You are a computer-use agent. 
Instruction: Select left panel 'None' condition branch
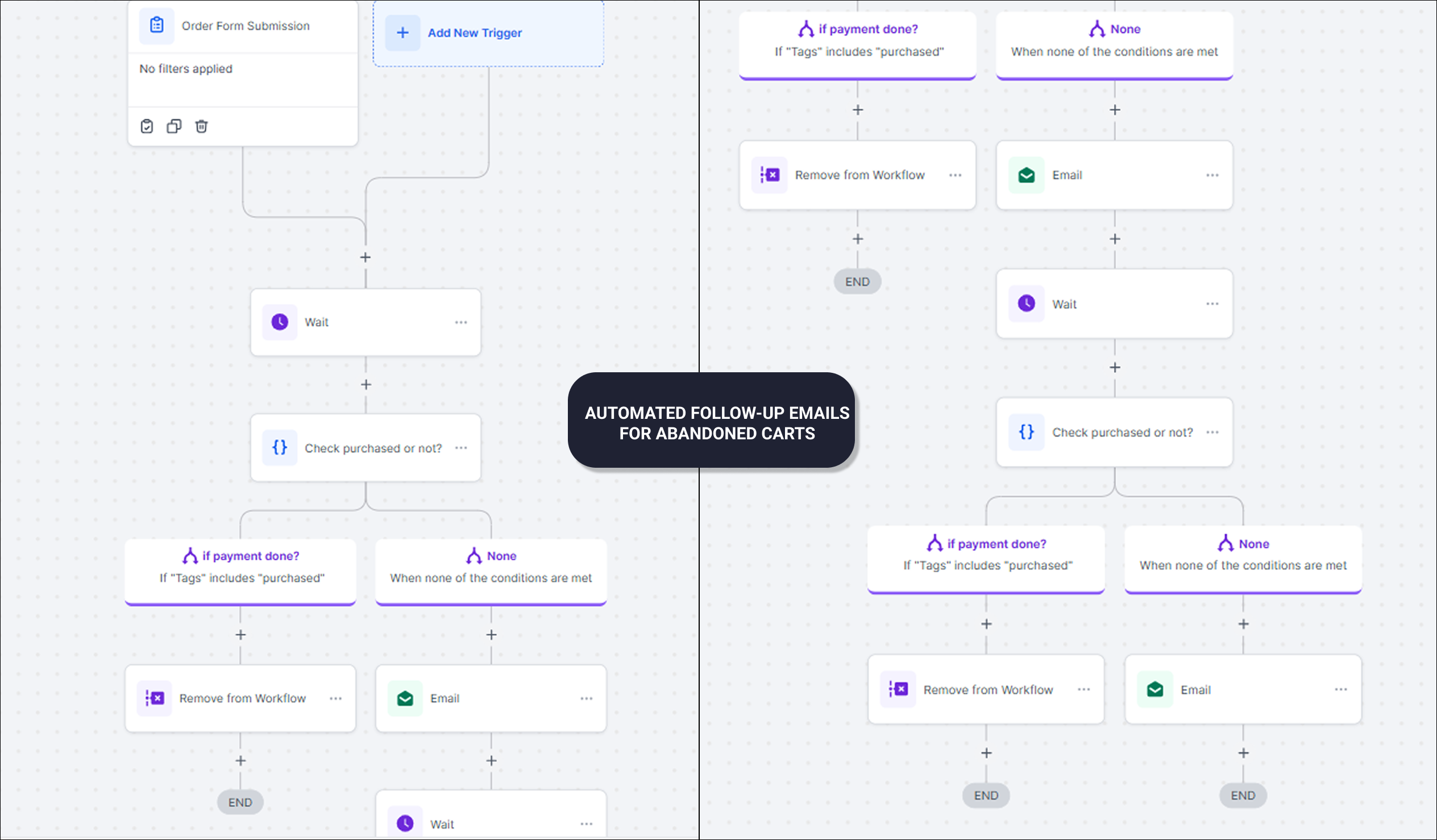[x=491, y=567]
